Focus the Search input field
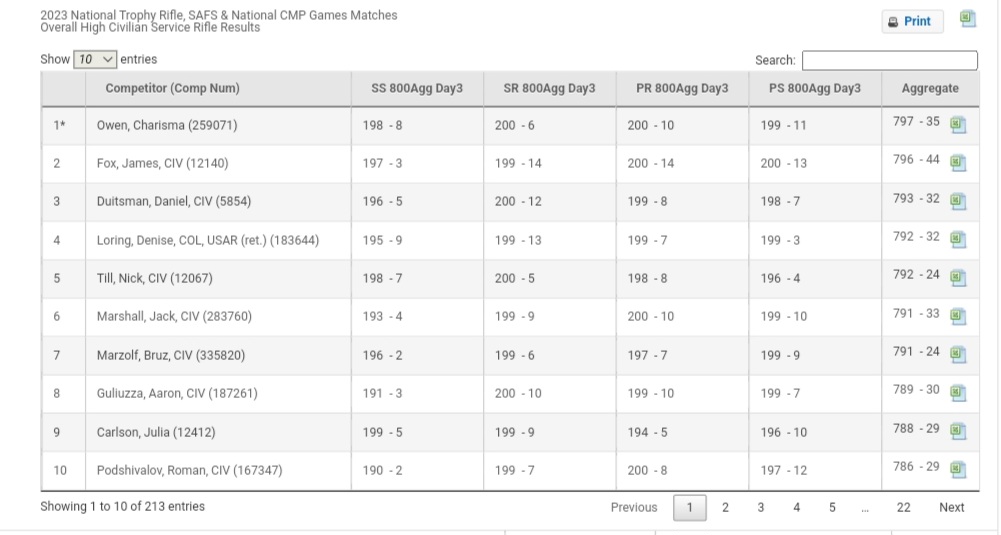1001x535 pixels. pos(889,60)
